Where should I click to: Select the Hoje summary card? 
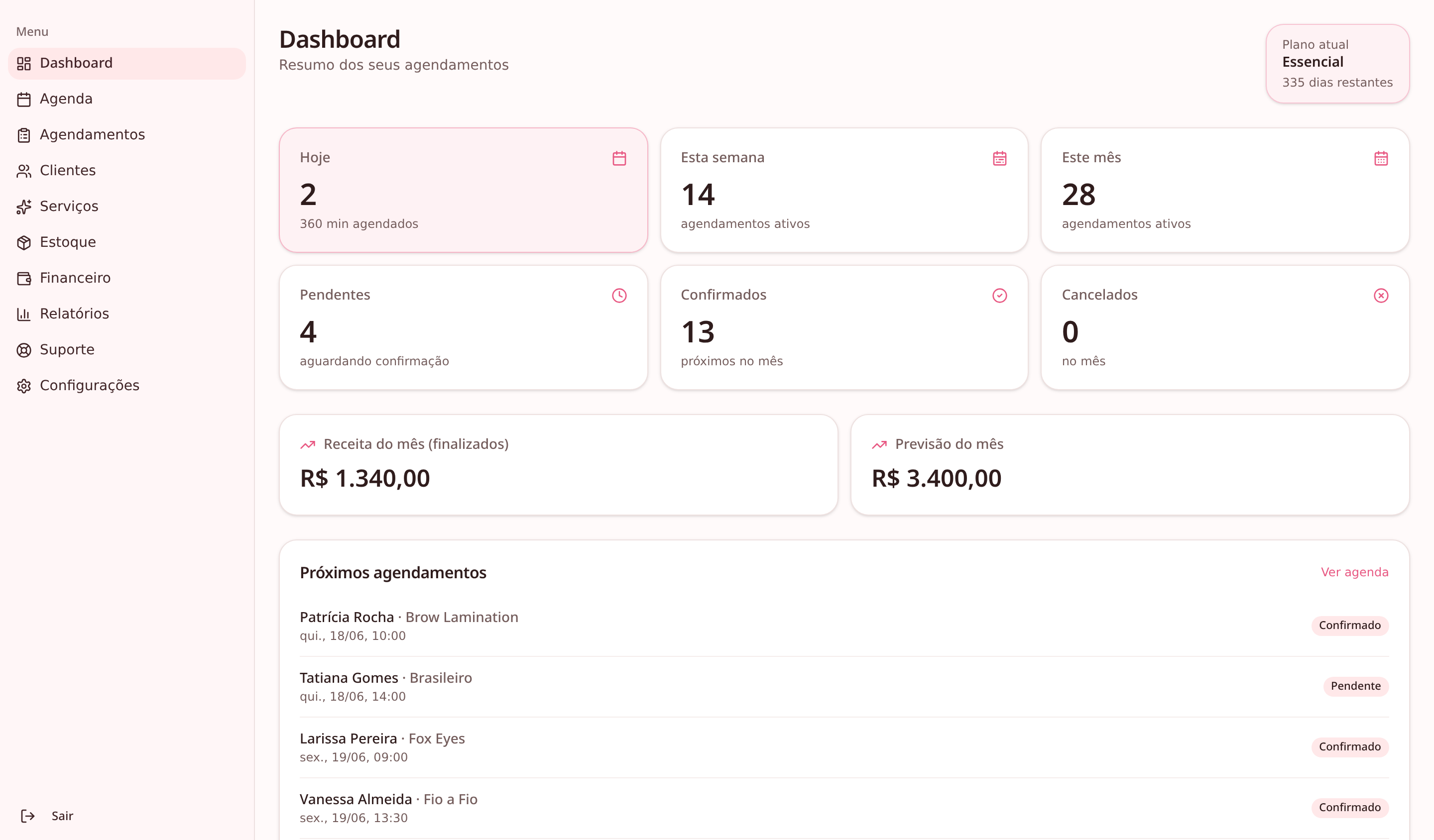[x=463, y=190]
